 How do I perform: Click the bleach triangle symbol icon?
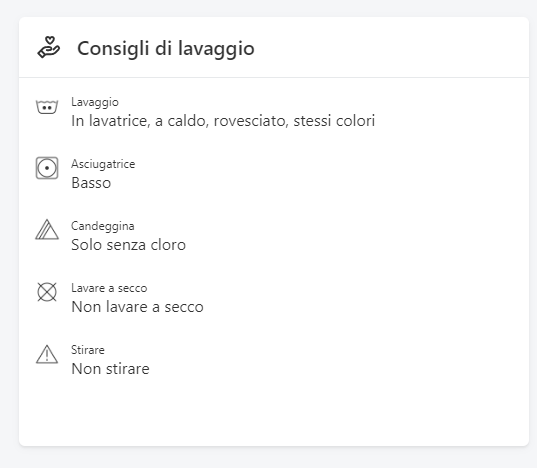tap(47, 229)
